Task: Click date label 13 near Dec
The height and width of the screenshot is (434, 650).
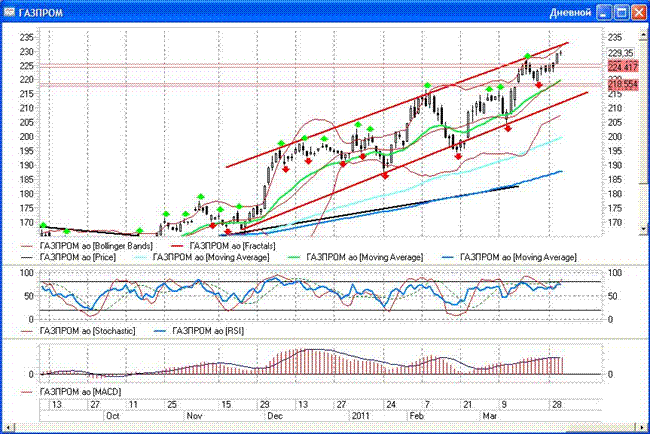Action: coord(303,405)
